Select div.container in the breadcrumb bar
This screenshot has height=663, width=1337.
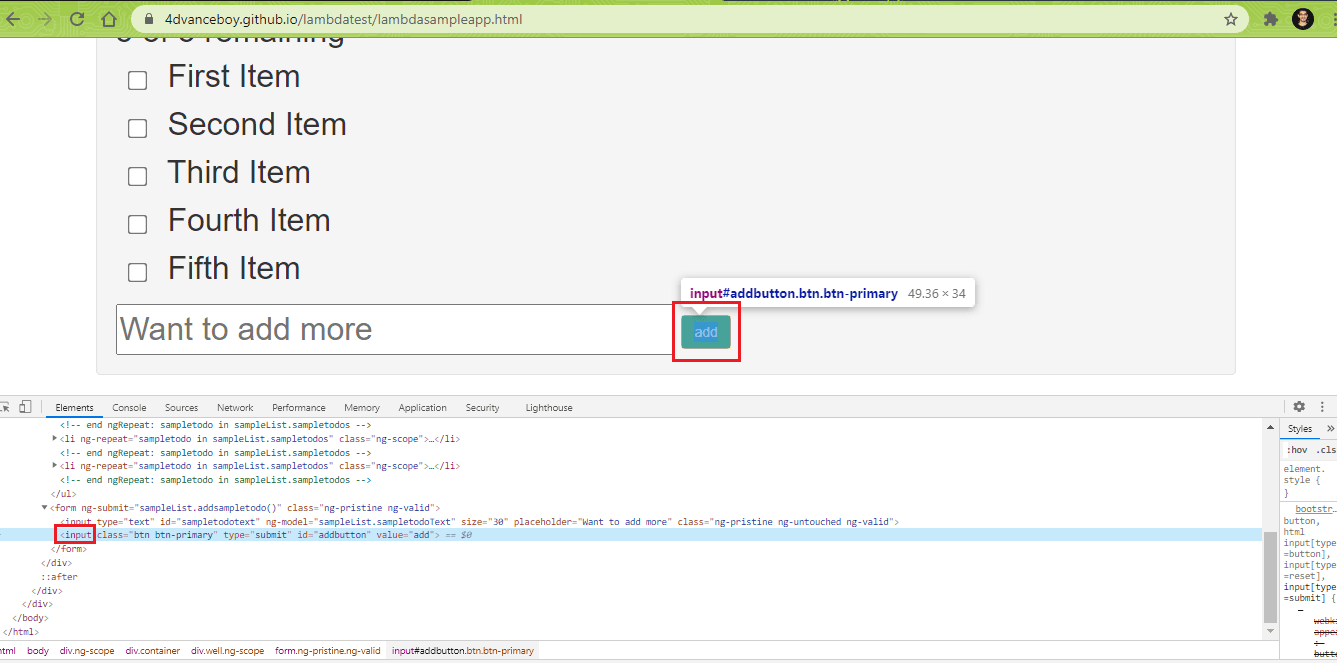[x=152, y=651]
